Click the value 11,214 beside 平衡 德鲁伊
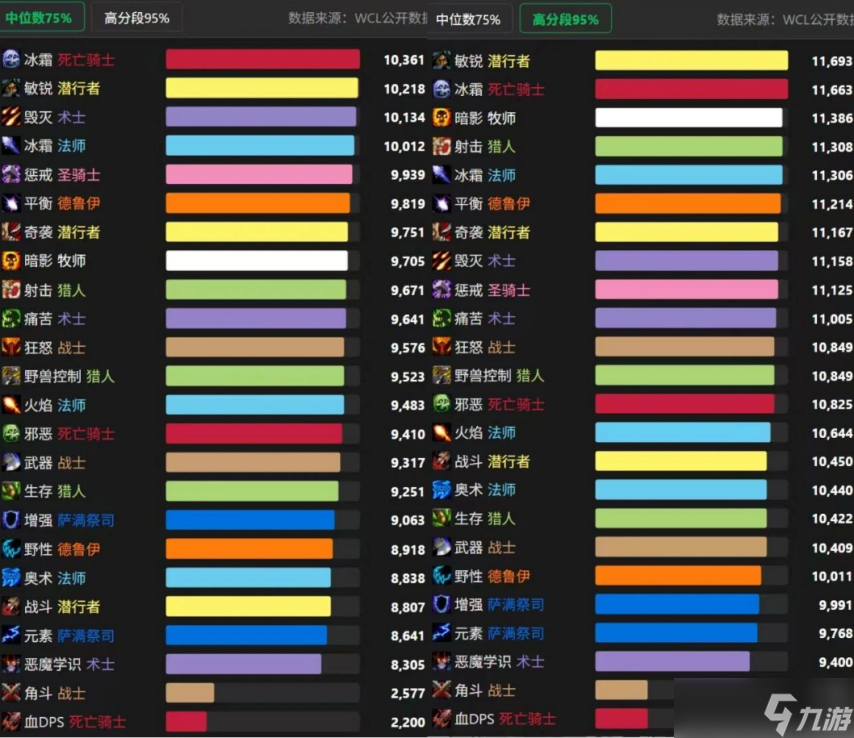Screen dimensions: 854x738 (x=832, y=204)
